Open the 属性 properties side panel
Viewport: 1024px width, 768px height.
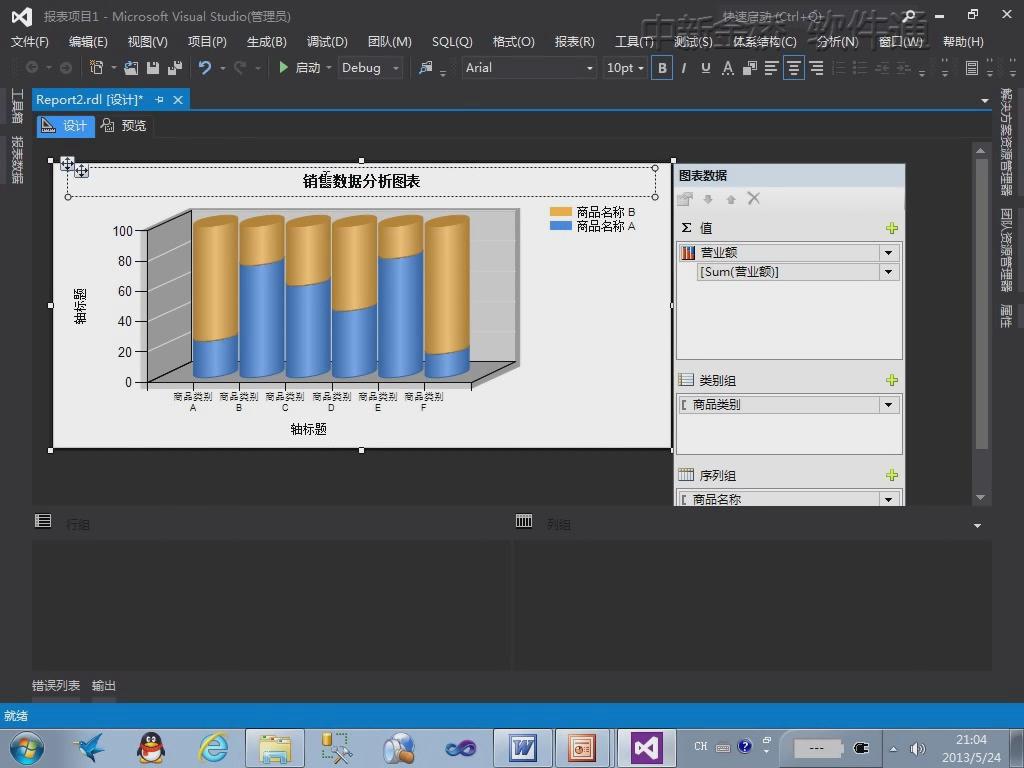coord(1006,315)
